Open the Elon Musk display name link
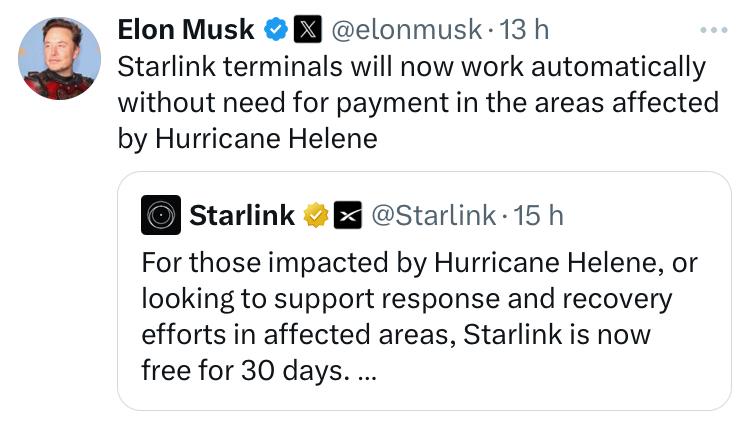The height and width of the screenshot is (421, 750). point(186,30)
